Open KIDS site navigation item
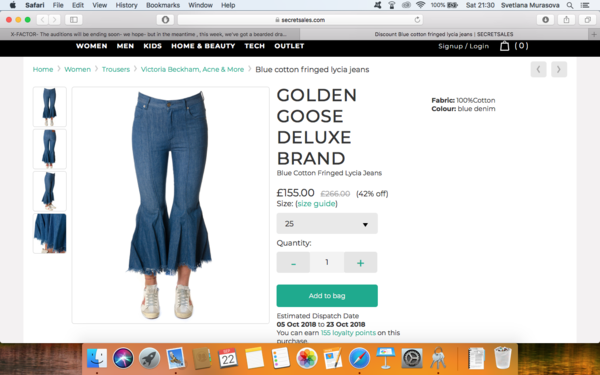The height and width of the screenshot is (375, 600). click(152, 46)
